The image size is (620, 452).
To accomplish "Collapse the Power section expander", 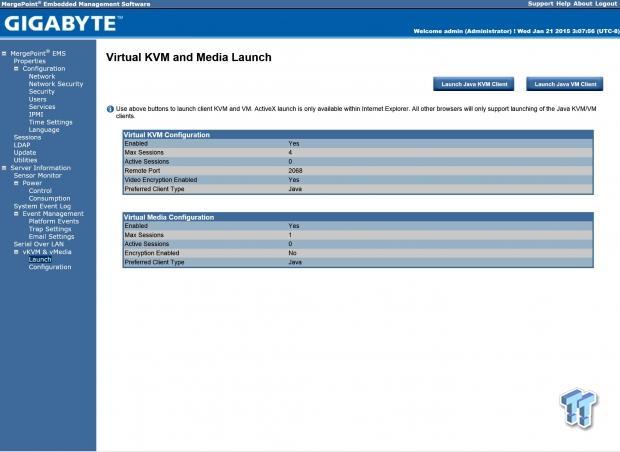I will [17, 183].
